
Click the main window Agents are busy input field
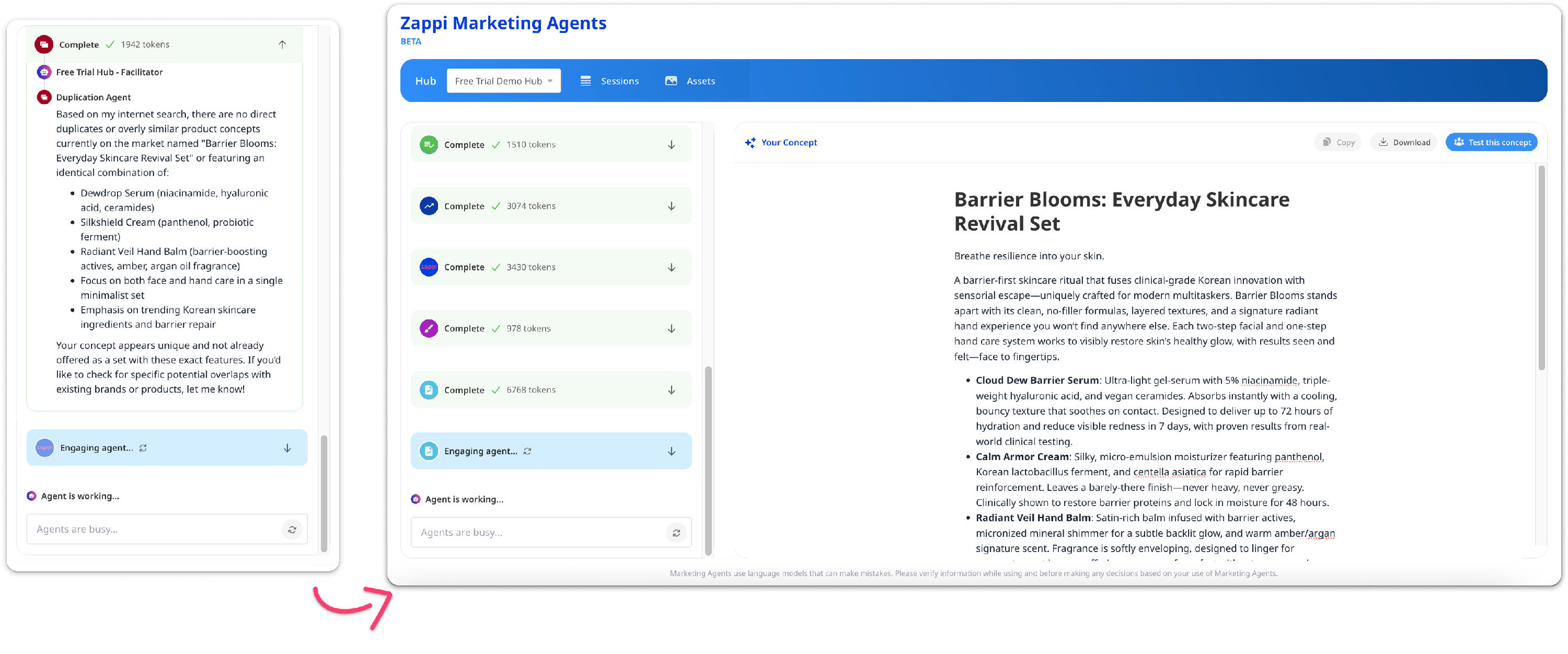click(x=551, y=532)
